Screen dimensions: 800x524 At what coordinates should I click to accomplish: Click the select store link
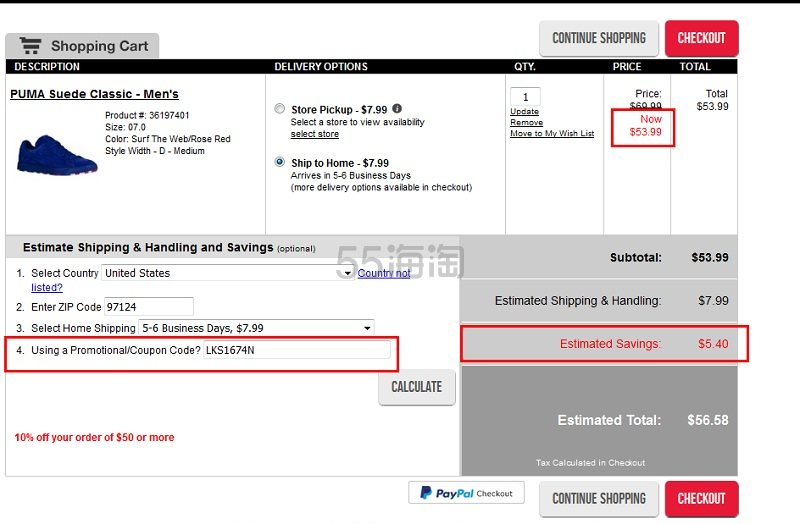[315, 134]
